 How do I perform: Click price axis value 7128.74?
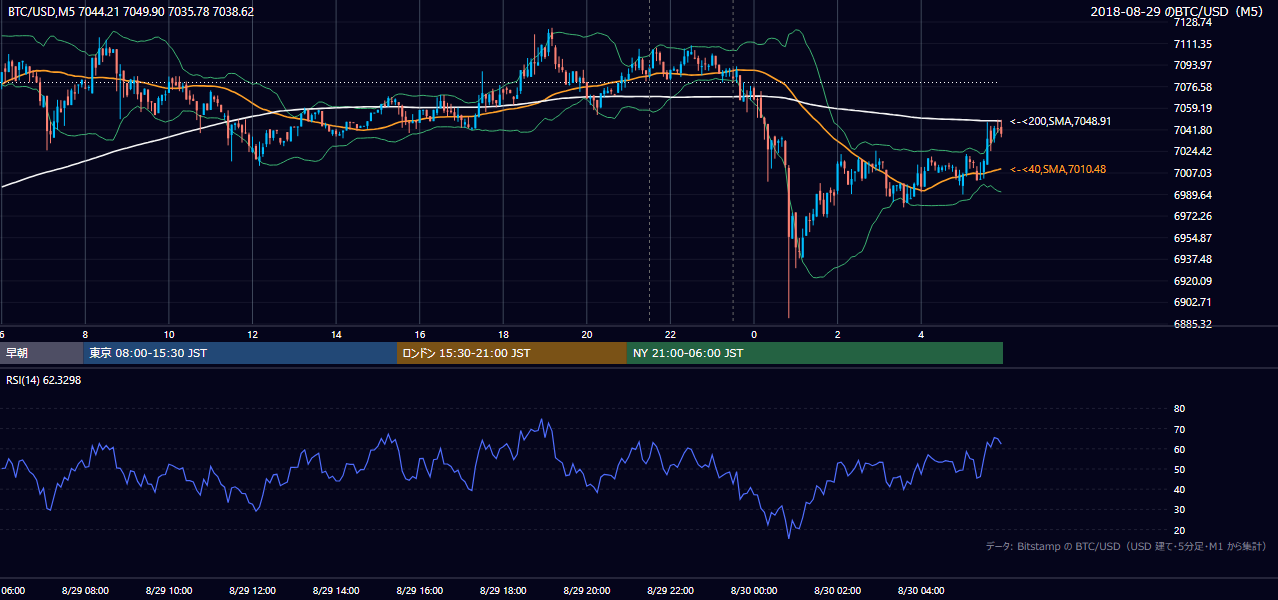[1193, 22]
